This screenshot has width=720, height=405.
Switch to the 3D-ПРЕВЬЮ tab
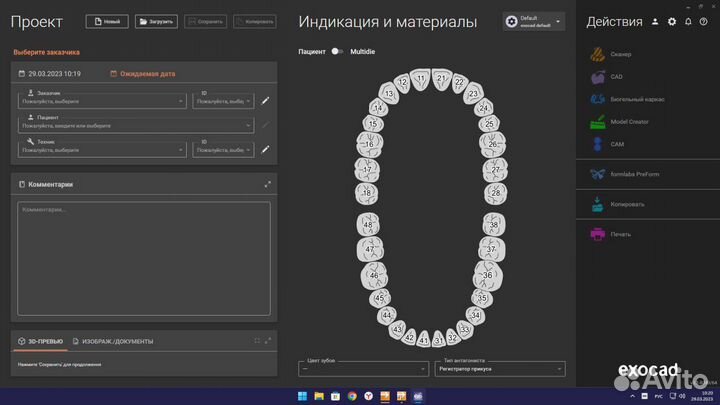(x=40, y=341)
